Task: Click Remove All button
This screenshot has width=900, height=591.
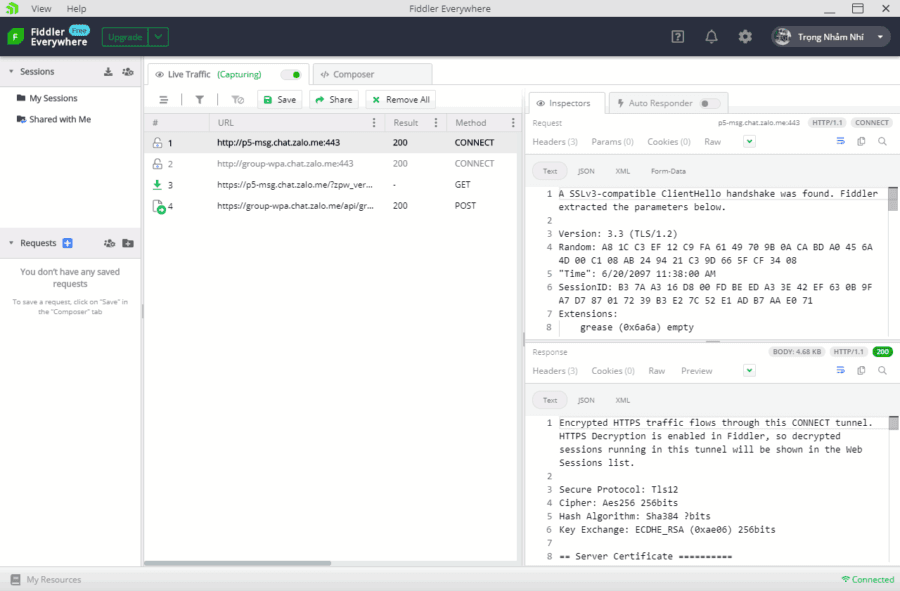Action: tap(401, 100)
